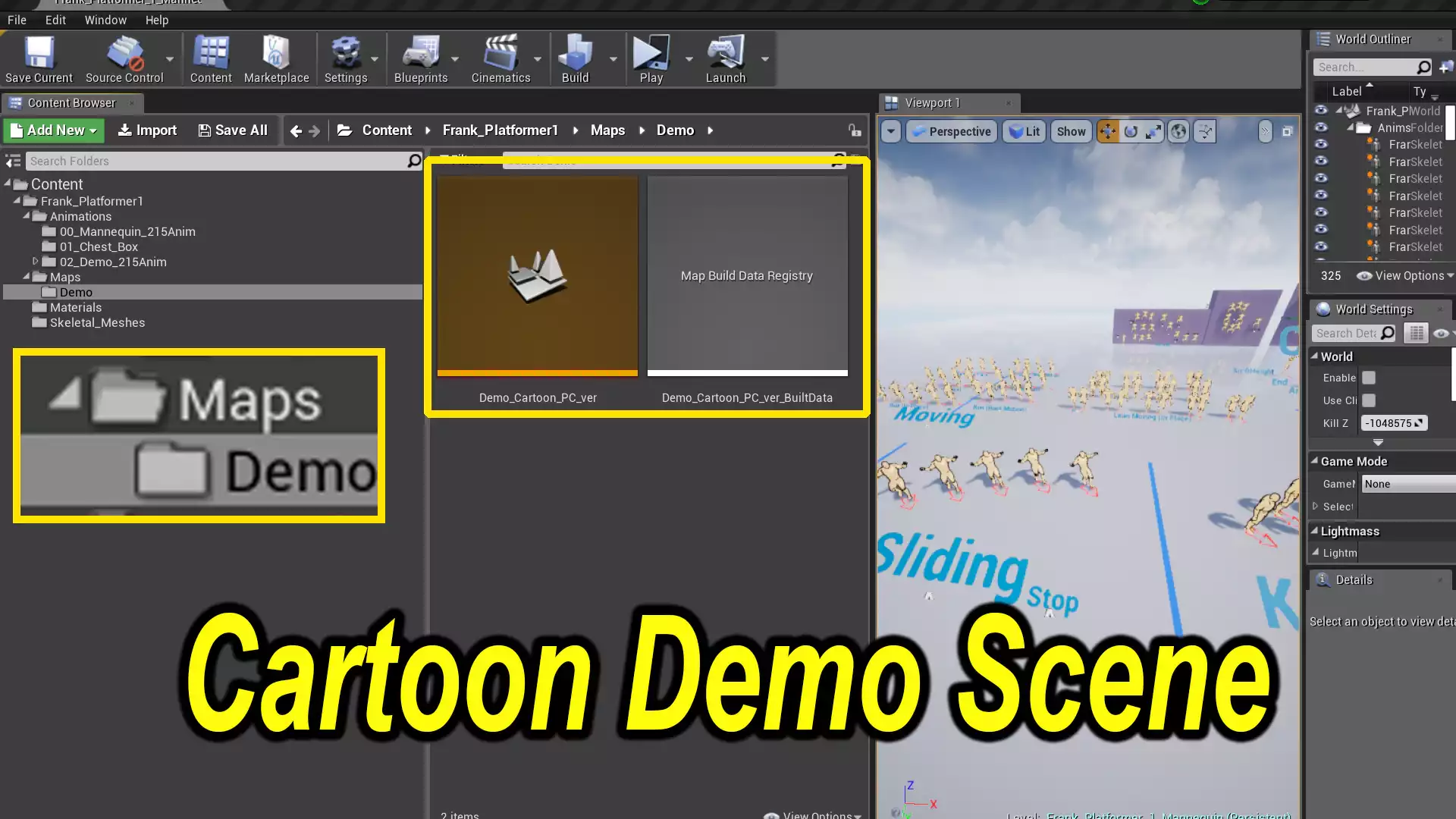Click the Blueprints toolbar icon
Viewport: 1456px width, 819px height.
tap(421, 53)
